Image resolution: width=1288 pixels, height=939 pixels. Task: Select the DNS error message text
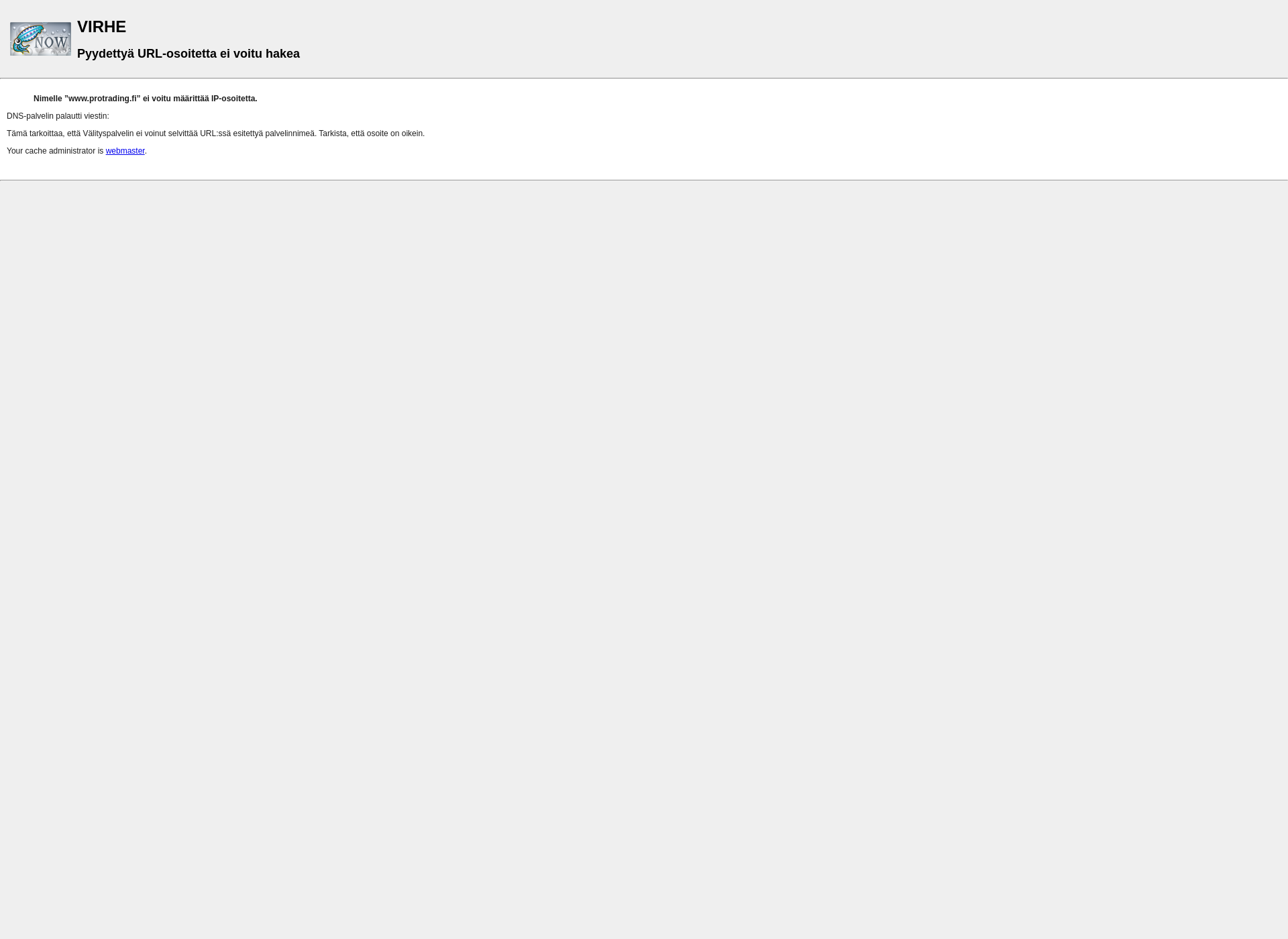point(145,98)
